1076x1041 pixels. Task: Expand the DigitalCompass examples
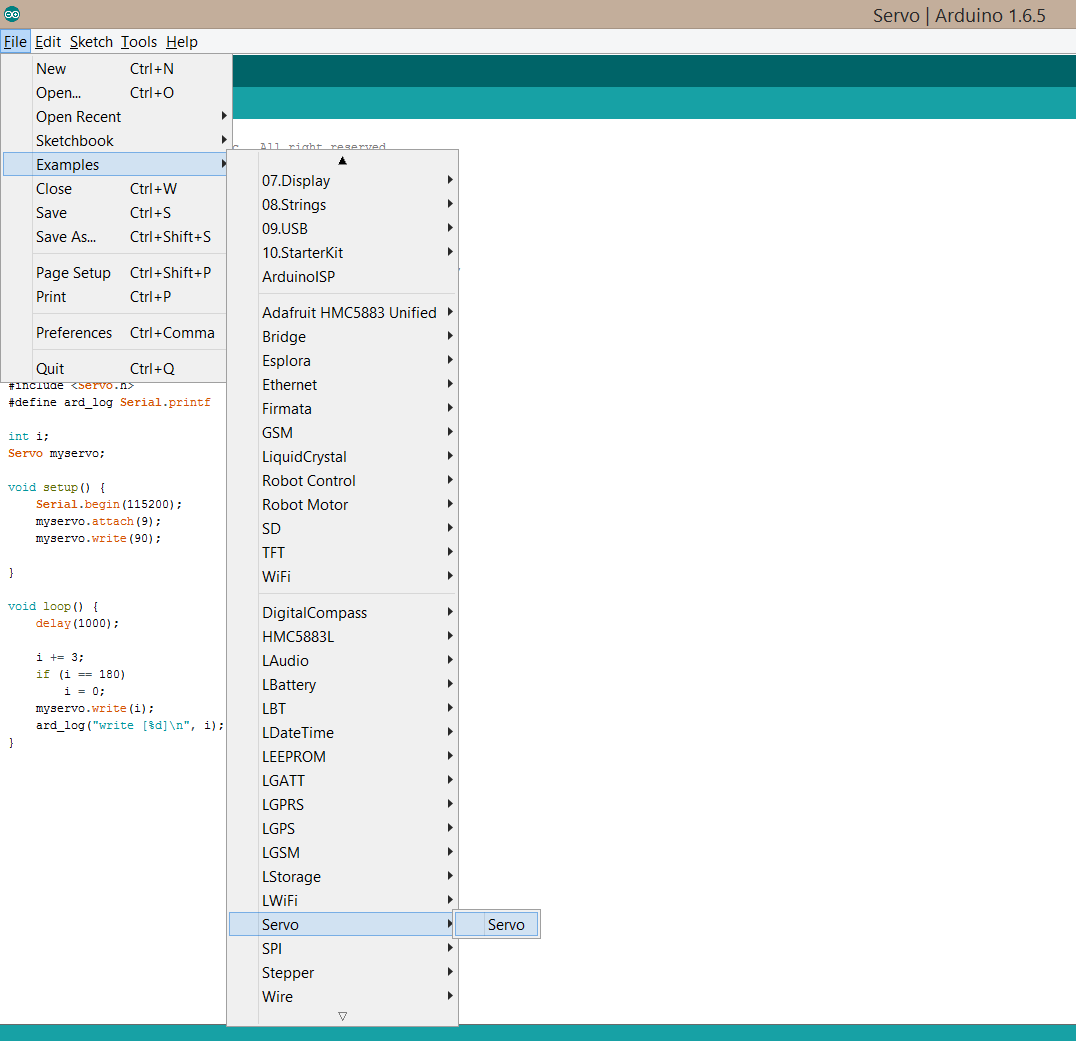pyautogui.click(x=342, y=613)
